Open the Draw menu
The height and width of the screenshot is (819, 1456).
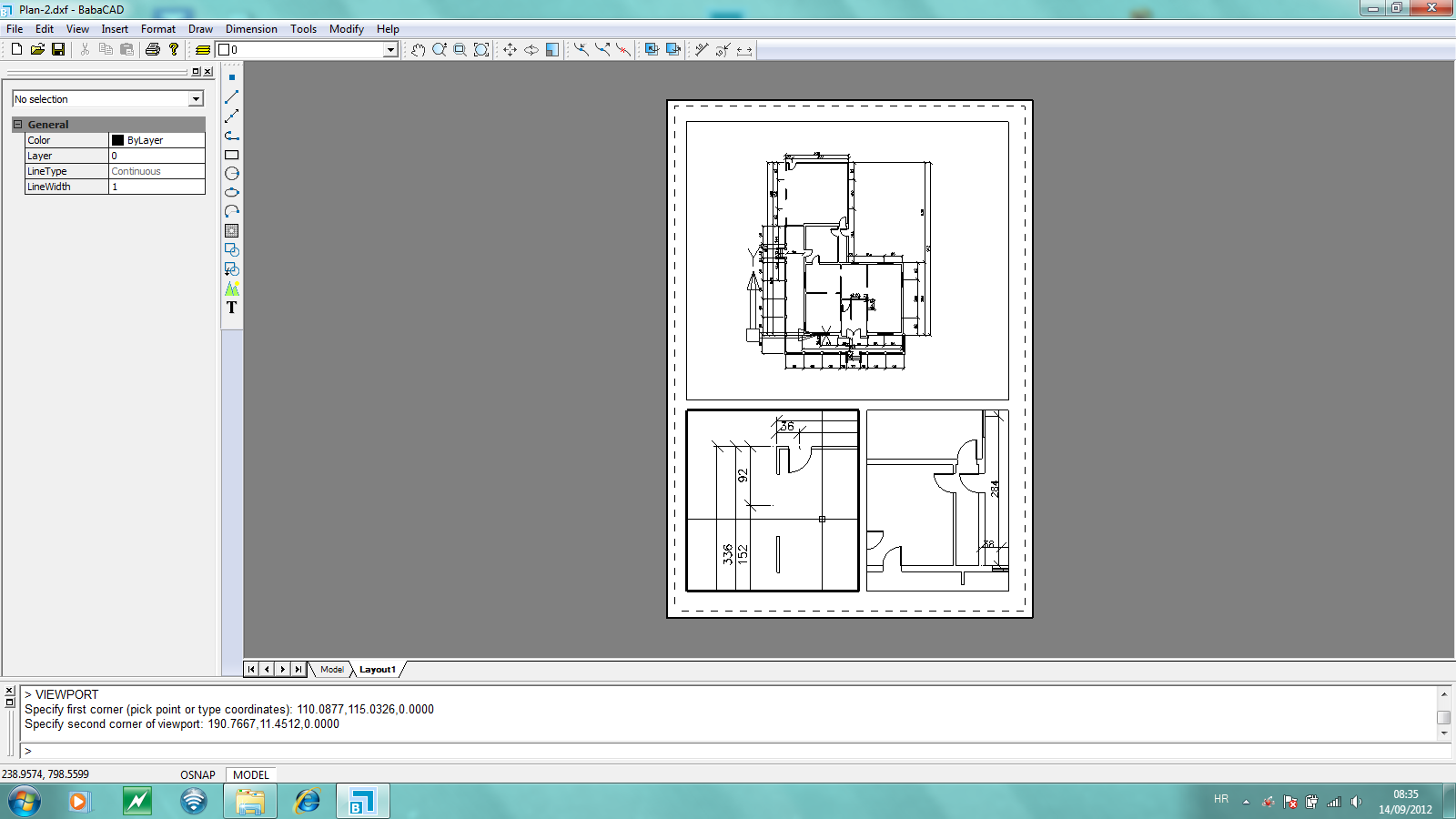pos(200,29)
